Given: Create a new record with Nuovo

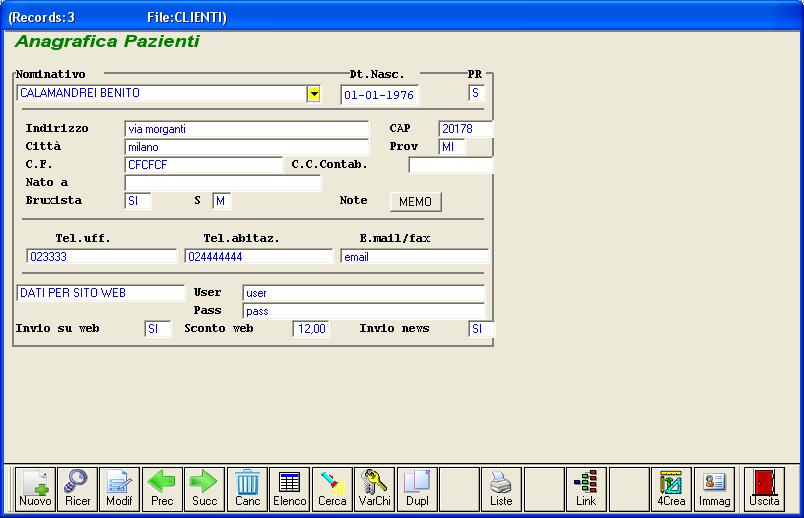Looking at the screenshot, I should (35, 489).
